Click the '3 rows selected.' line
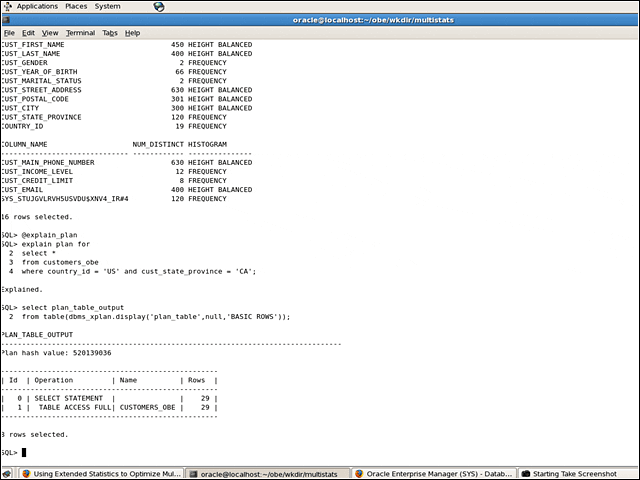 coord(35,434)
